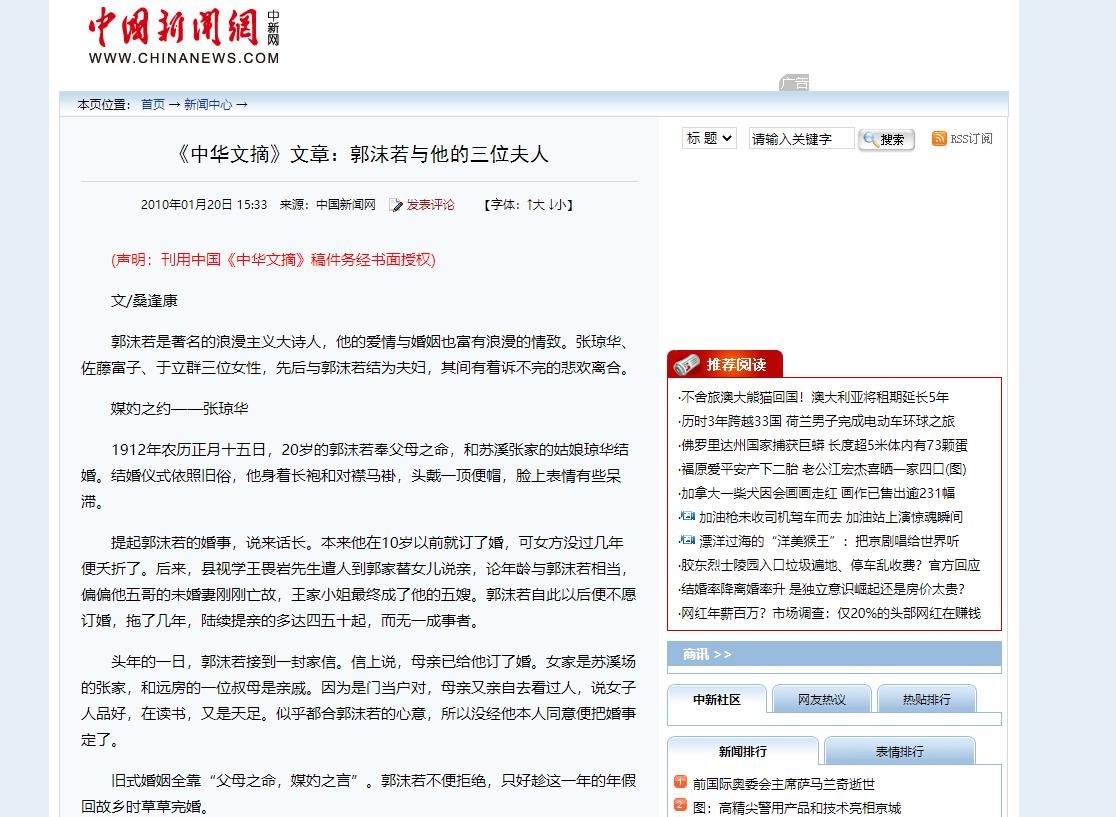Screen dimensions: 1116x817
Task: Open 福原爱平安产下二胎 headline
Action: point(823,469)
